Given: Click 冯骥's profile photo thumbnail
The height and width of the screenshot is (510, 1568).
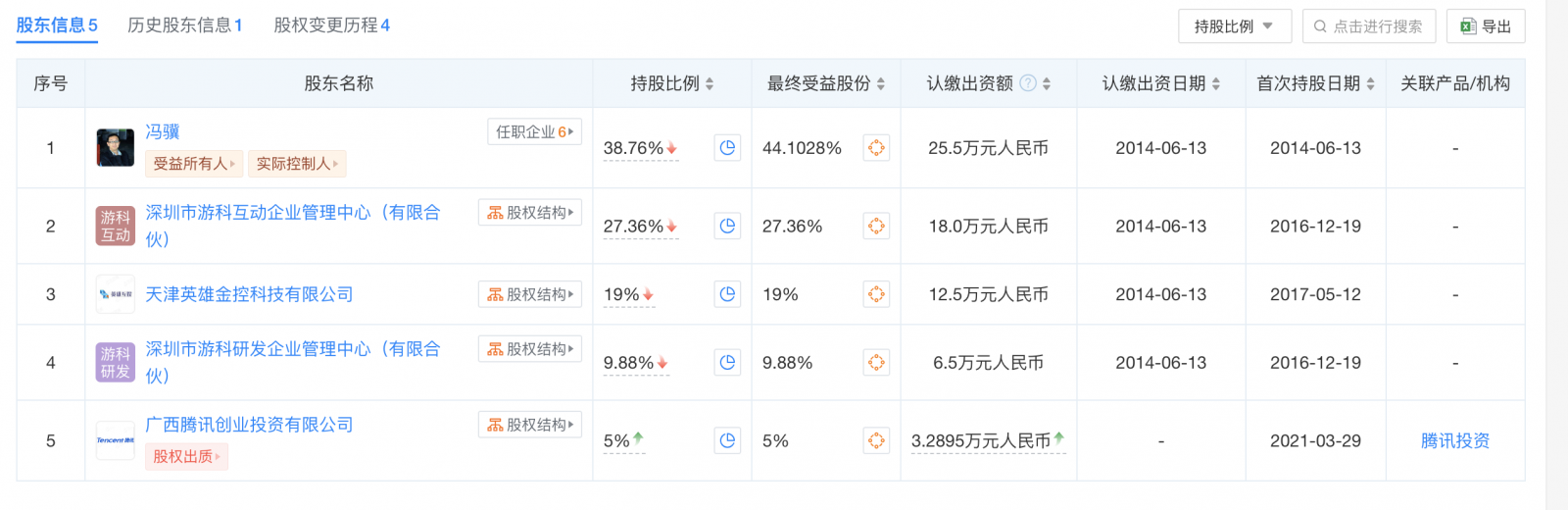Looking at the screenshot, I should click(x=116, y=148).
